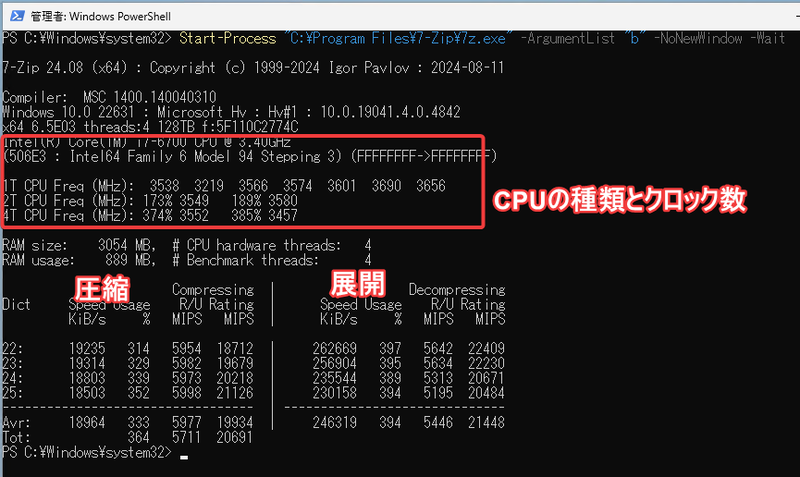Click compression speed '18503' in row 25
Viewport: 800px width, 477px height.
[87, 393]
